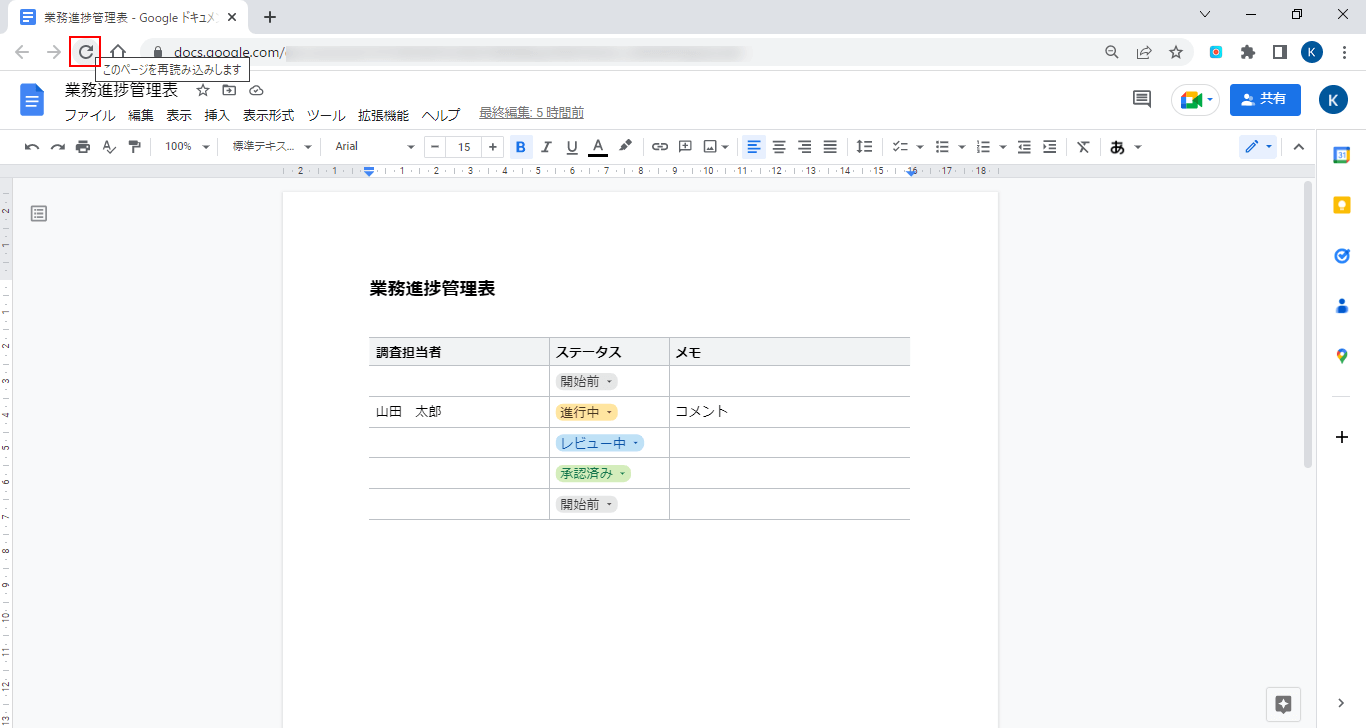This screenshot has height=728, width=1366.
Task: Set center text alignment
Action: (779, 147)
